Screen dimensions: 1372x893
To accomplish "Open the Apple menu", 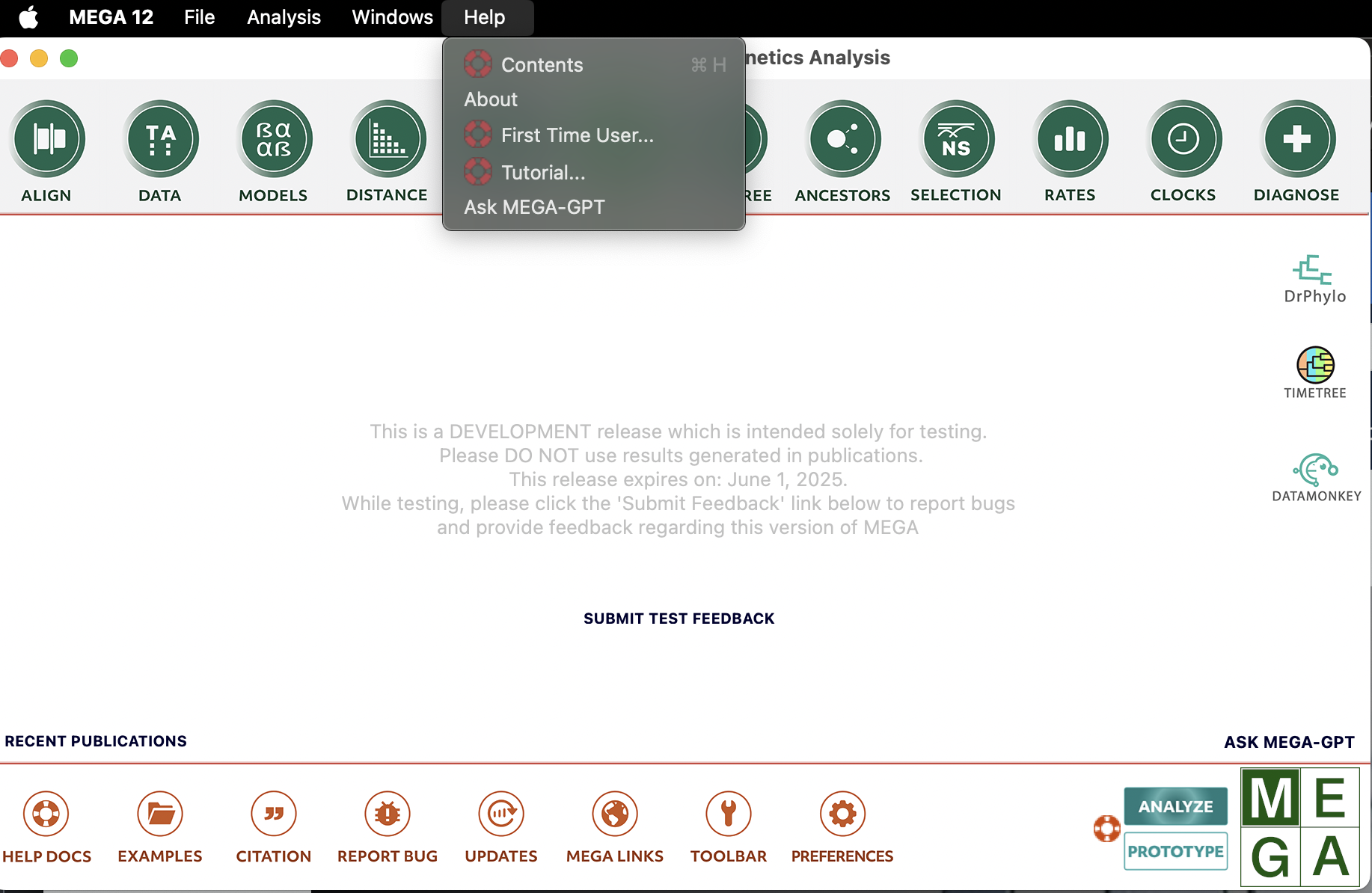I will (28, 17).
